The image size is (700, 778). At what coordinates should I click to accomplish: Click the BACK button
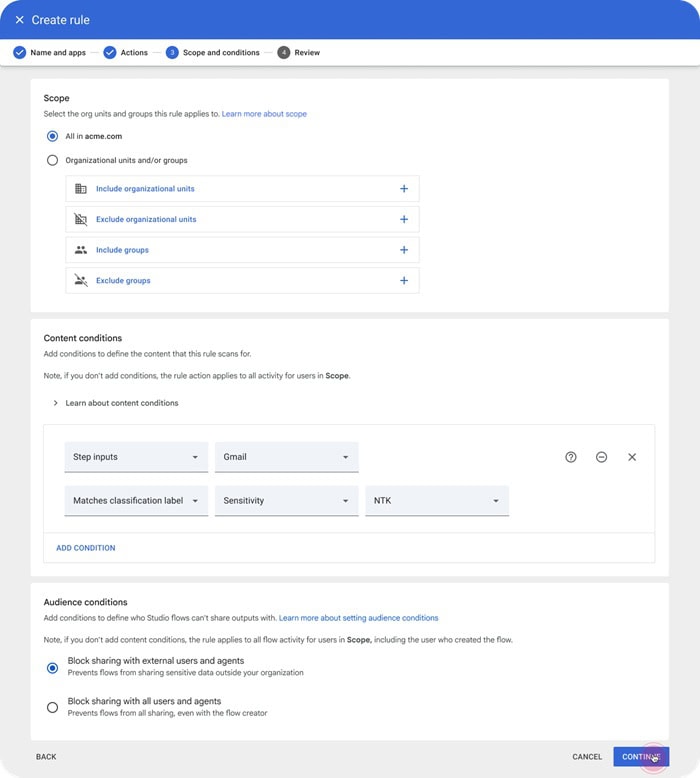click(46, 757)
